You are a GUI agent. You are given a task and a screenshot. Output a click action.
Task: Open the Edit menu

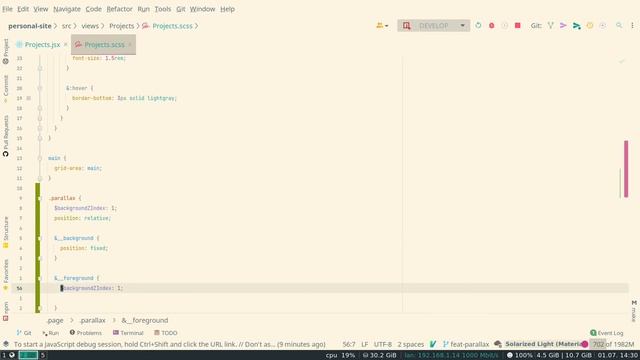23,9
